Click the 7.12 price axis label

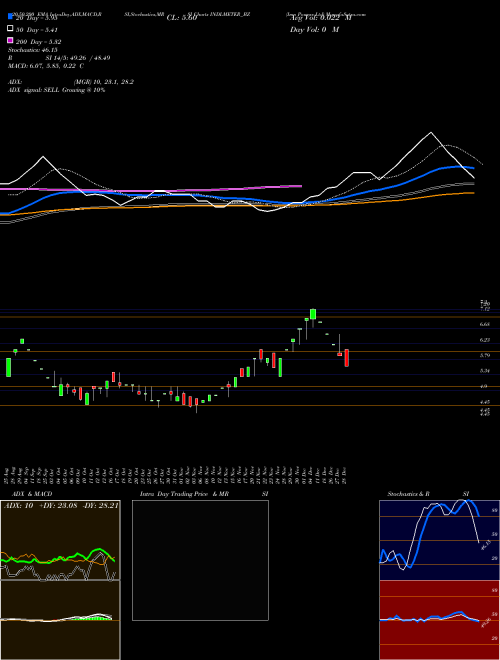(485, 309)
